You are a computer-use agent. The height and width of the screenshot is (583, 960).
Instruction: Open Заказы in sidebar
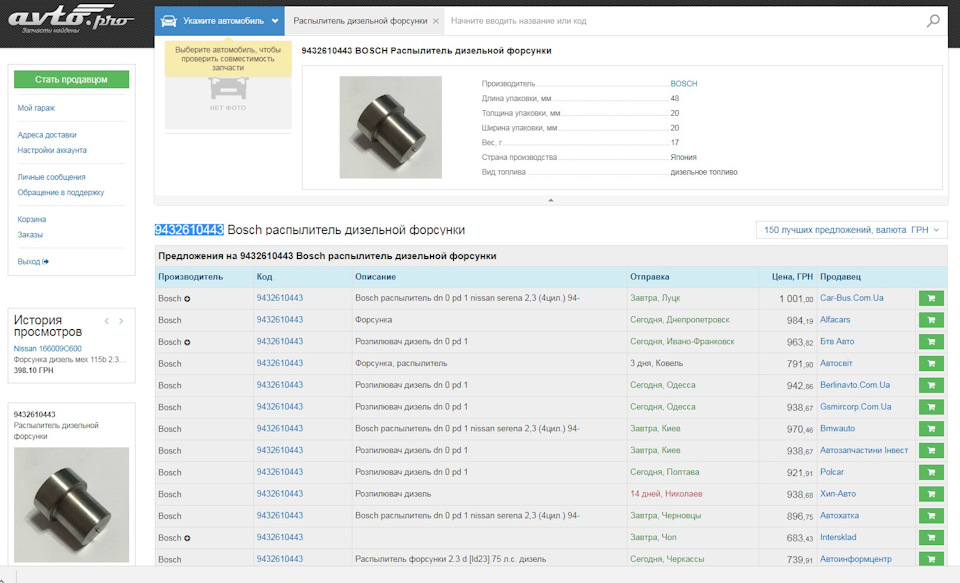click(x=30, y=235)
